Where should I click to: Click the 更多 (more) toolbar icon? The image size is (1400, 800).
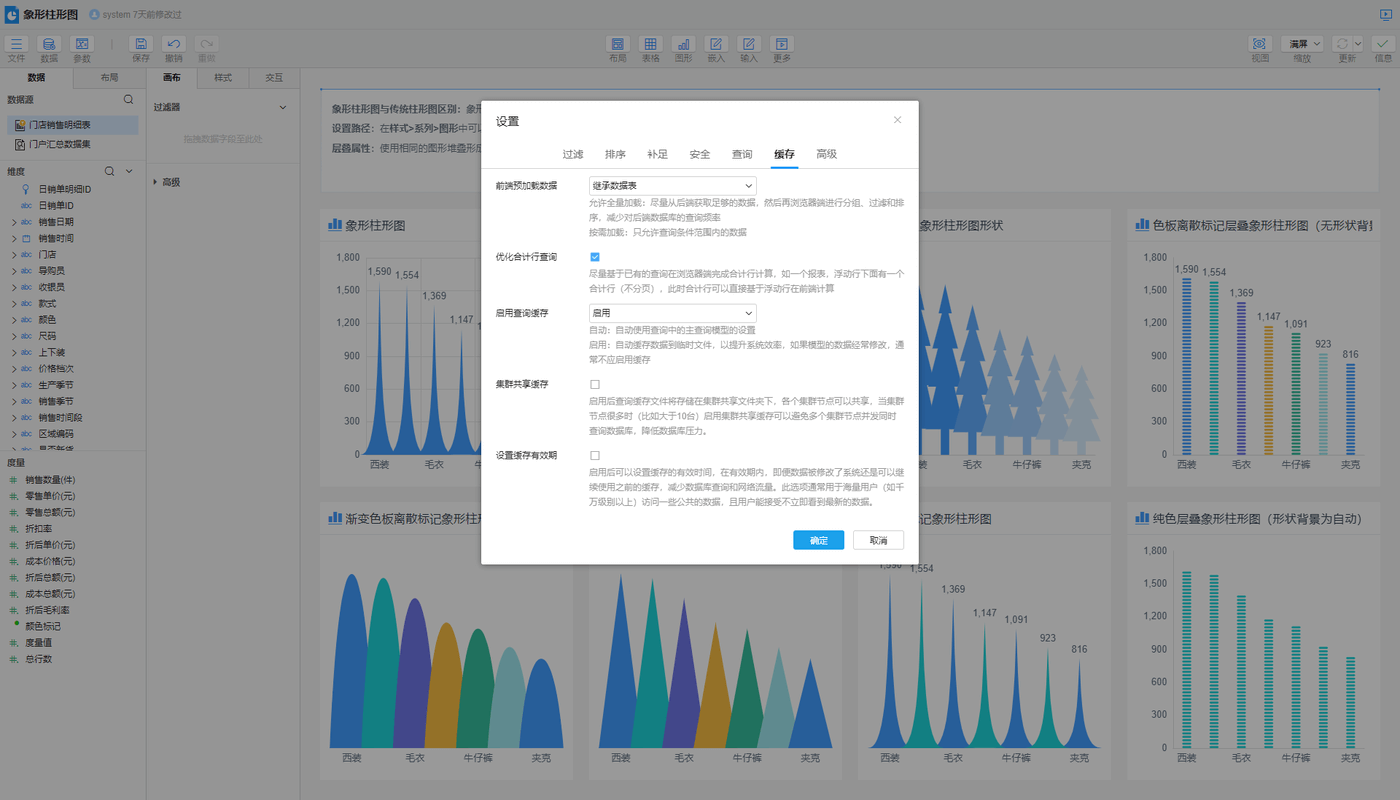coord(781,45)
